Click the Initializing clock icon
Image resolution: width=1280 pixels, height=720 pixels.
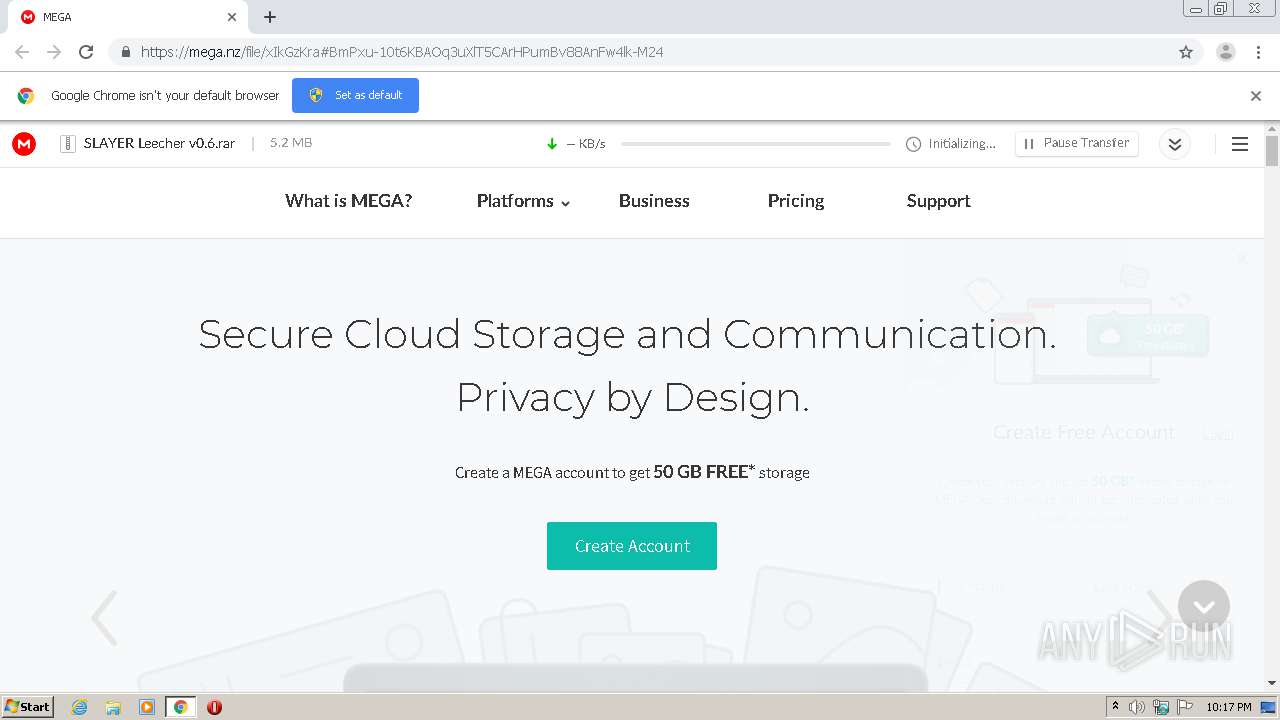tap(913, 144)
